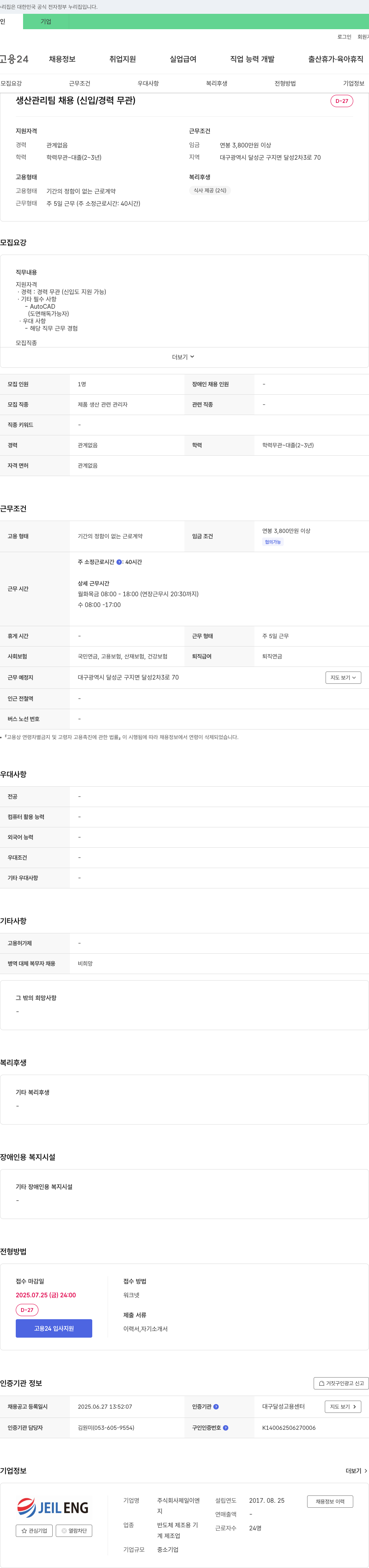
Task: Jump to 기업정보 section tab
Action: tap(353, 83)
